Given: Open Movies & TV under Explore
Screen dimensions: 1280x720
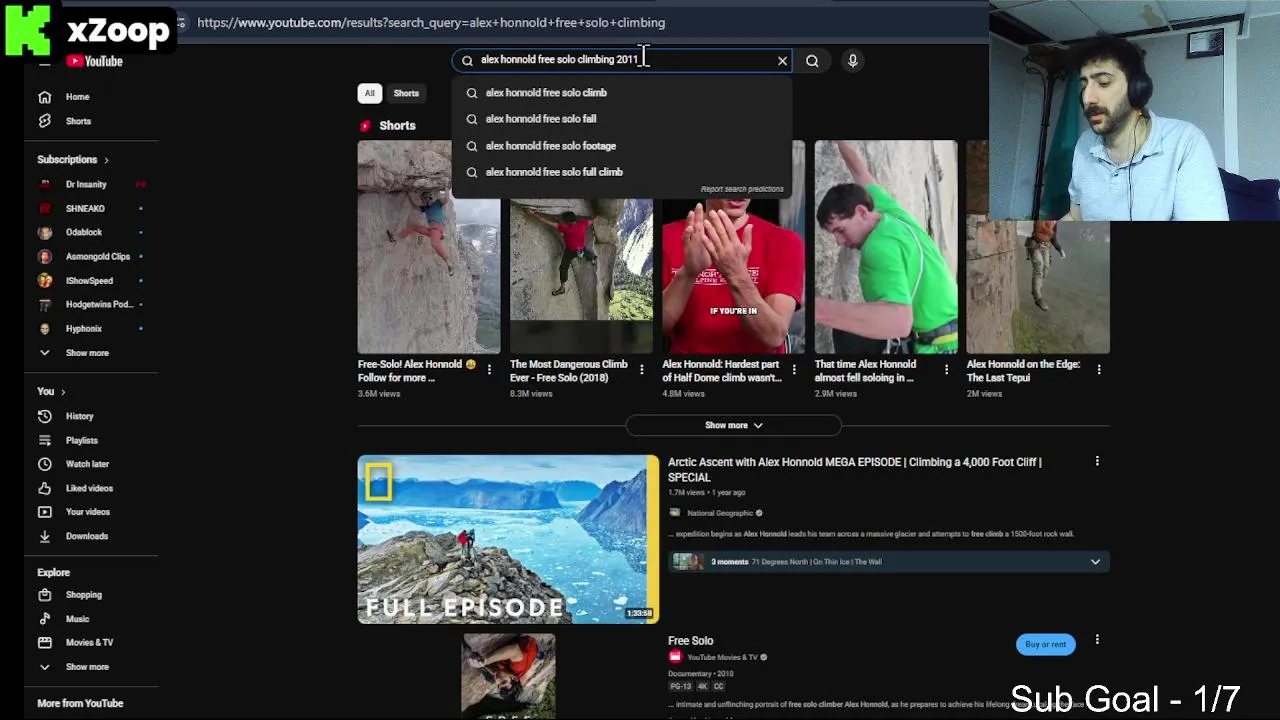Looking at the screenshot, I should pos(91,642).
